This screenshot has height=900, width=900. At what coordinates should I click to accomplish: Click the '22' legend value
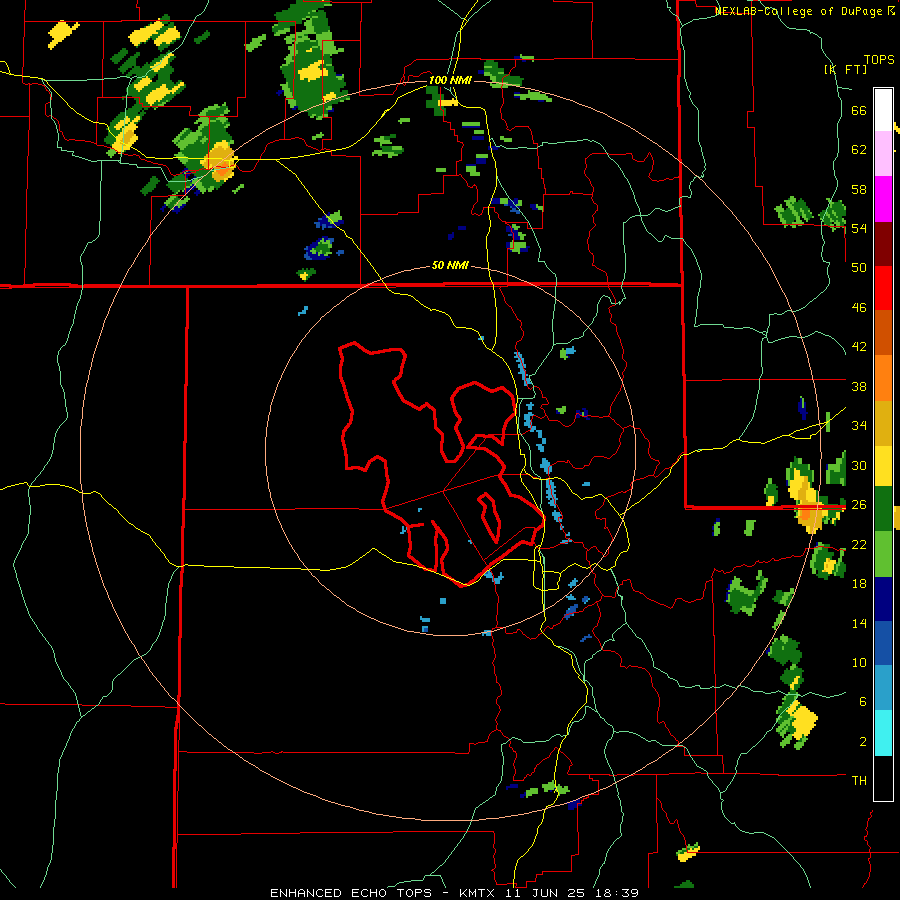click(859, 544)
